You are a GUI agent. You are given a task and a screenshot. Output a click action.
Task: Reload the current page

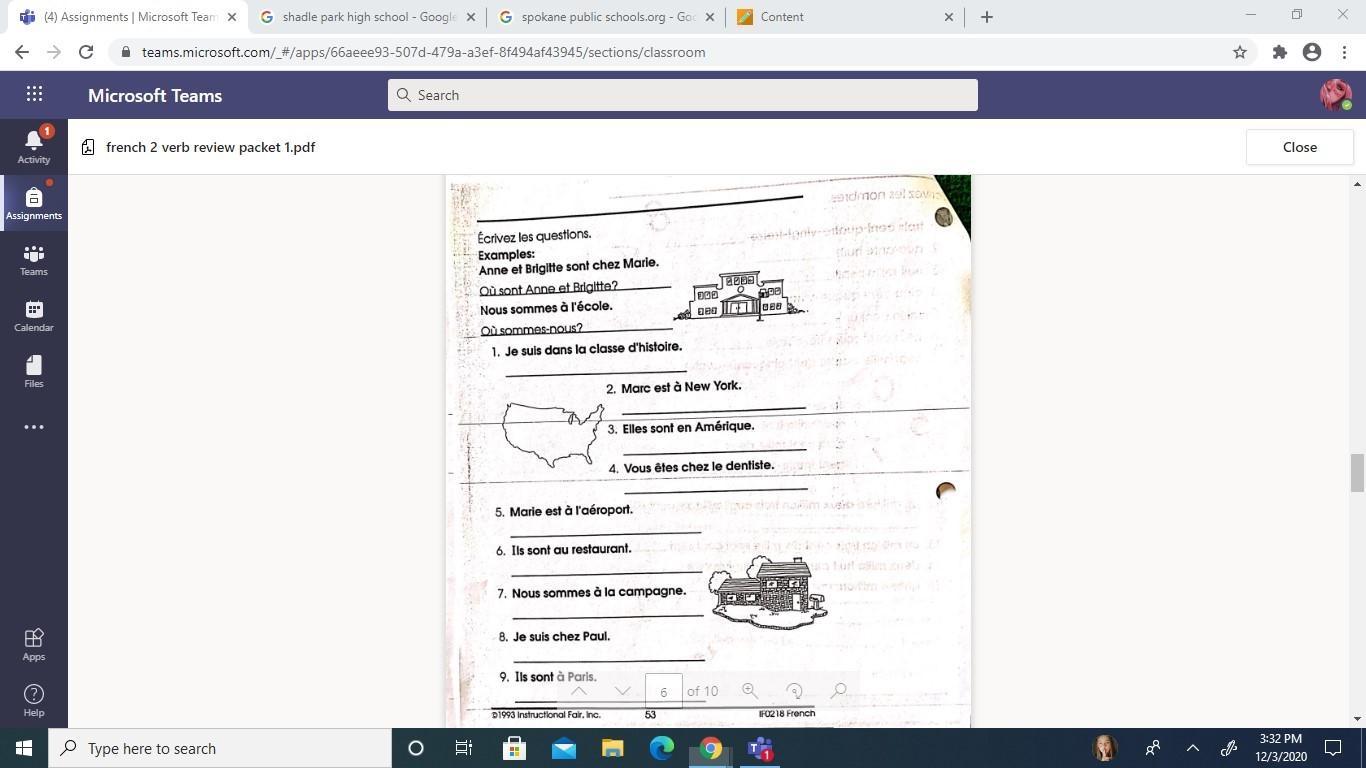click(86, 52)
